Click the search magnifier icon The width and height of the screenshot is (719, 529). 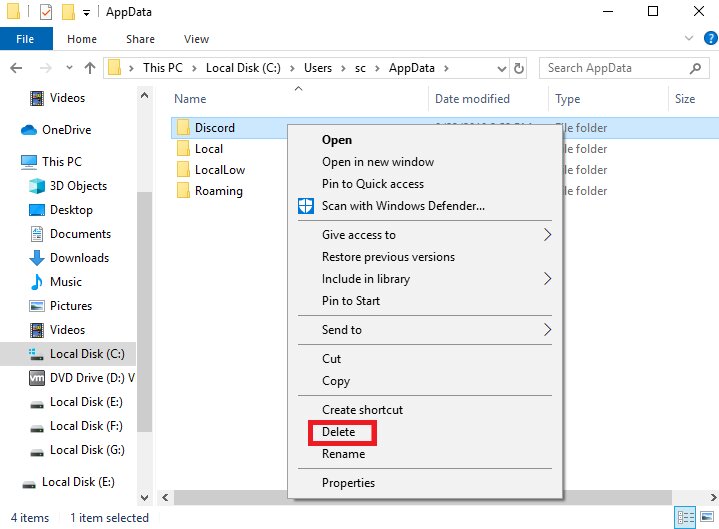click(x=695, y=68)
